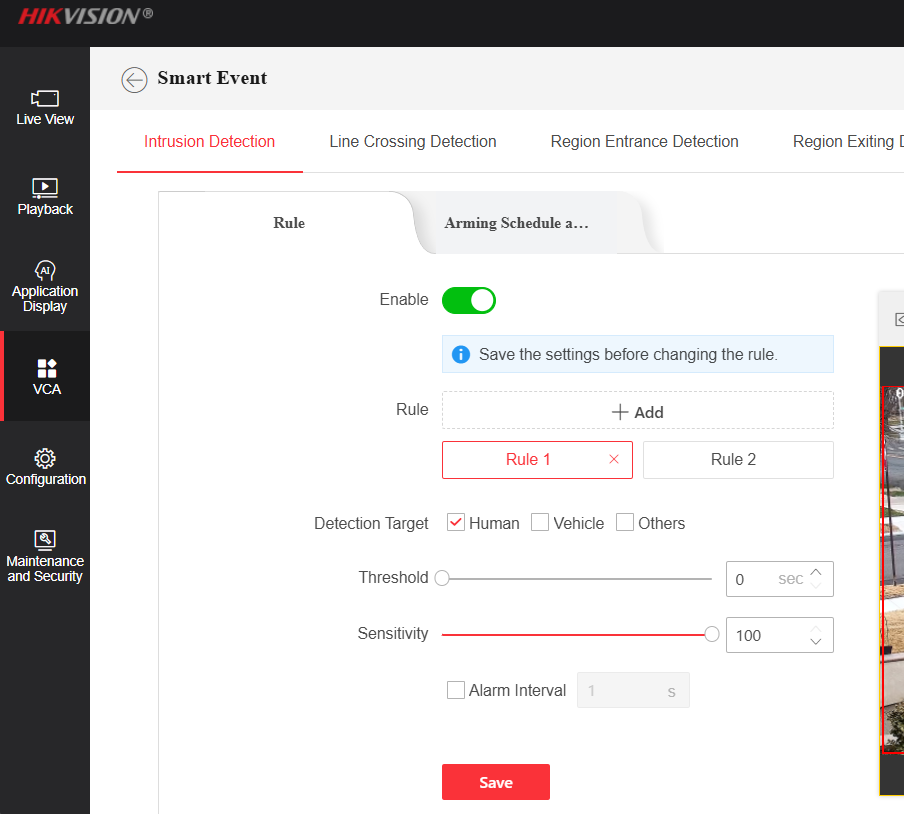Open the AI Application Display icon

click(x=45, y=270)
